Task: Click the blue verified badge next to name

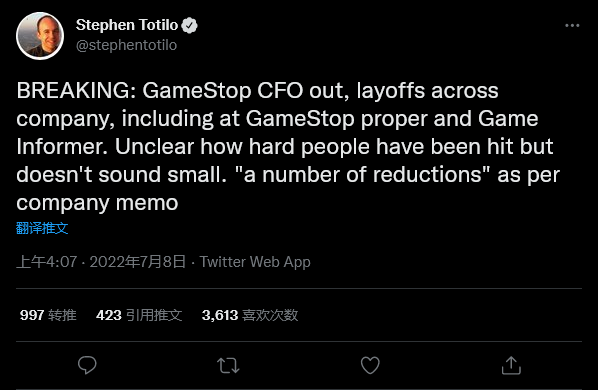Action: click(190, 26)
